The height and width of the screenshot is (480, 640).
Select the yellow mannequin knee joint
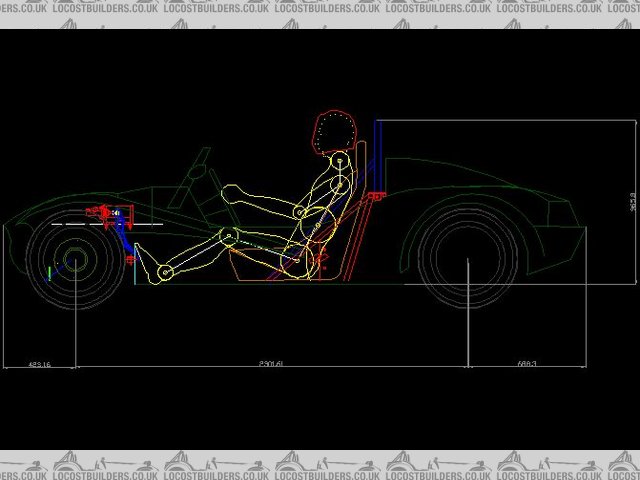(x=228, y=236)
